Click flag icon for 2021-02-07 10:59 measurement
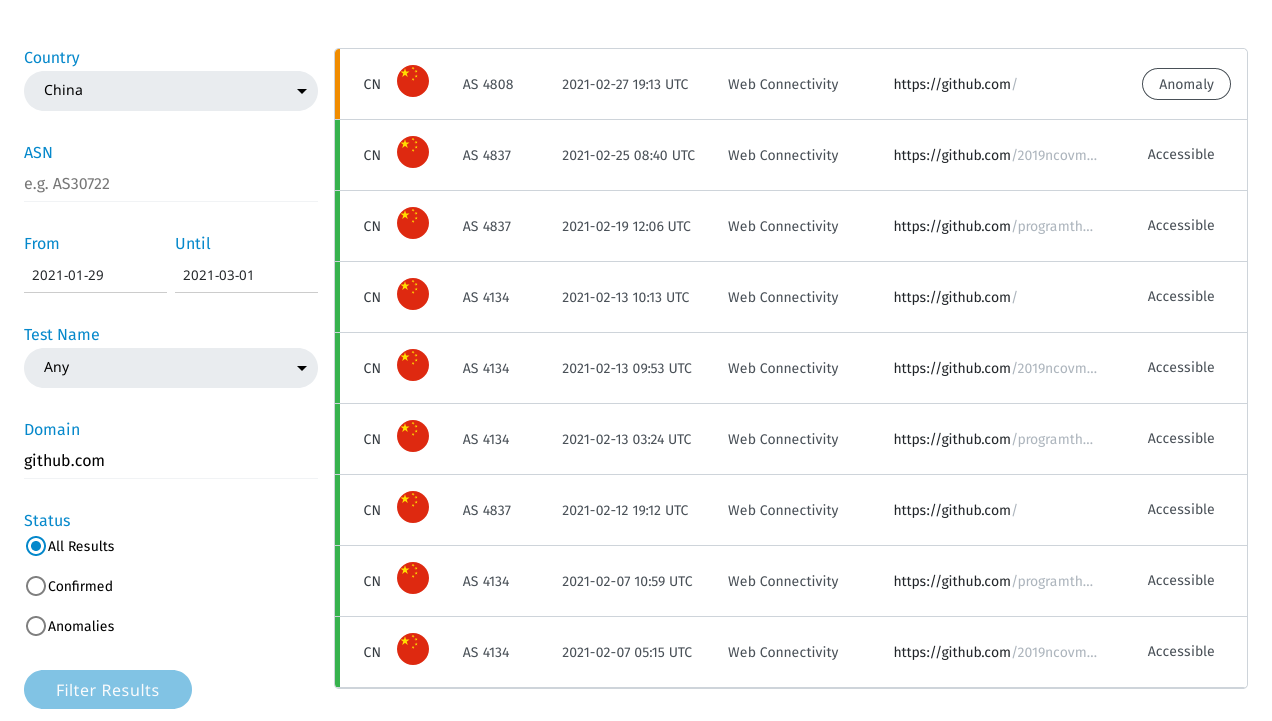 pyautogui.click(x=412, y=579)
